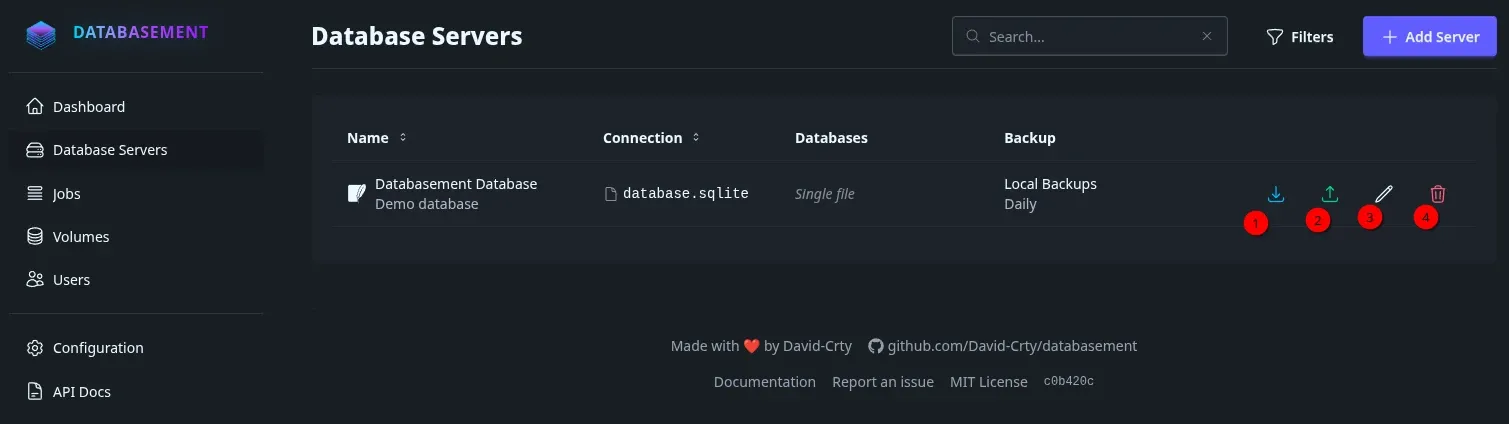Screen dimensions: 1509x424
Task: Click the SQLite icon beside Databasement Database
Action: [356, 194]
